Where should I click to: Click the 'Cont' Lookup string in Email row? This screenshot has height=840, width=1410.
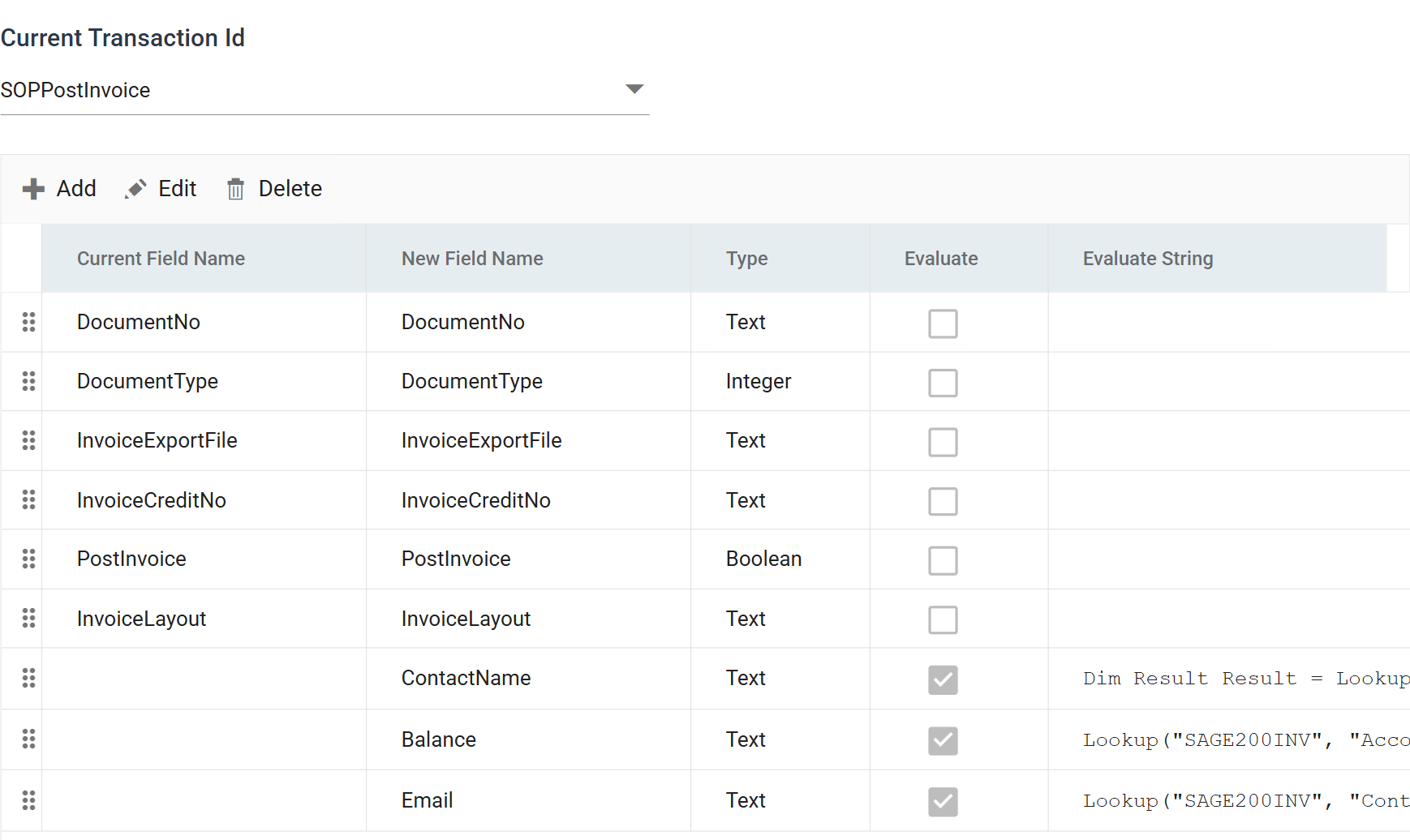pyautogui.click(x=1246, y=801)
